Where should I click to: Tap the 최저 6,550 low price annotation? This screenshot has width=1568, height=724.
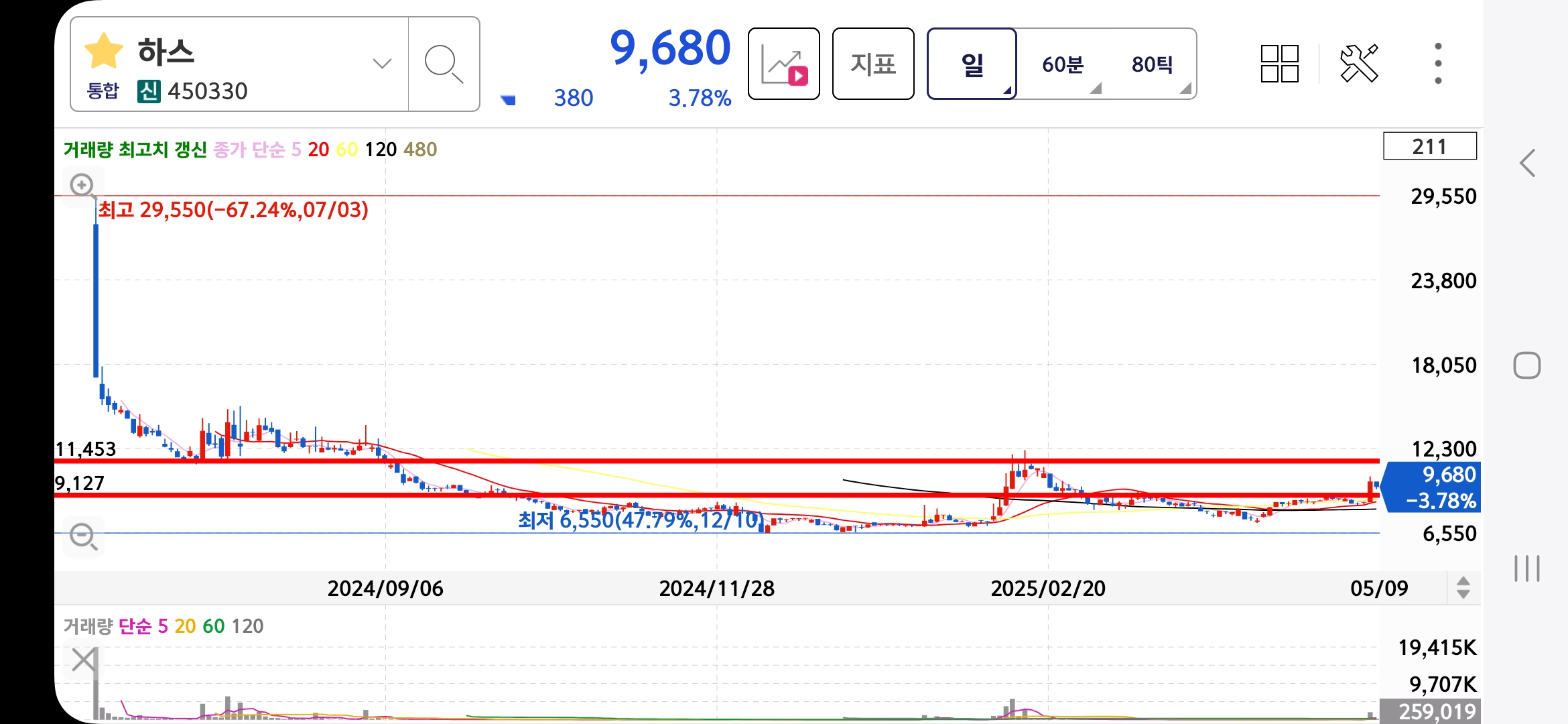640,520
